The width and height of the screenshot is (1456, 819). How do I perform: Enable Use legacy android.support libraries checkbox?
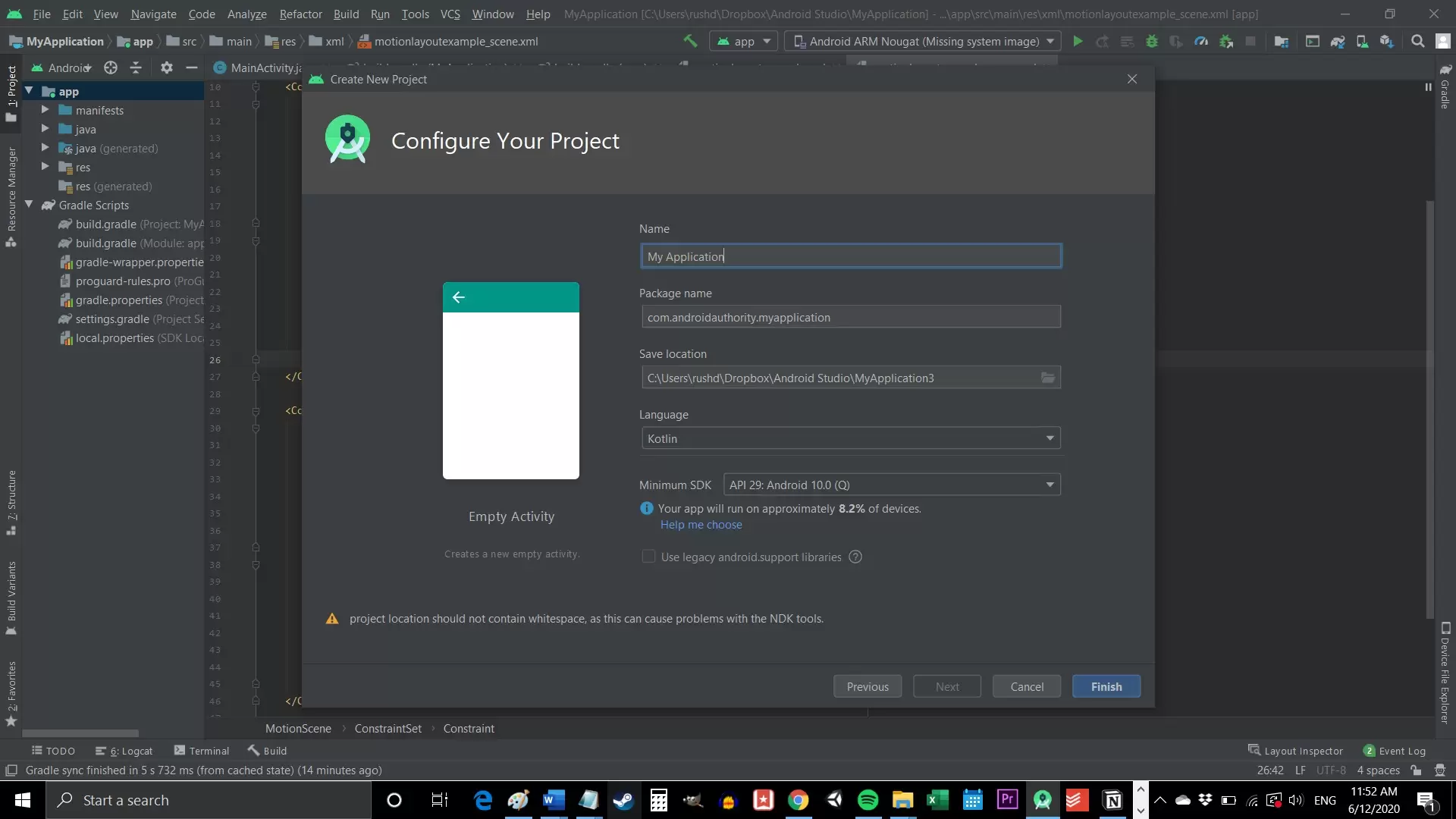point(648,557)
